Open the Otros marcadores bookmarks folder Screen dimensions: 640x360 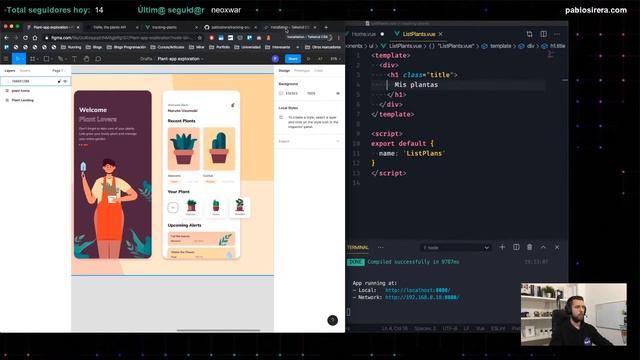point(323,47)
